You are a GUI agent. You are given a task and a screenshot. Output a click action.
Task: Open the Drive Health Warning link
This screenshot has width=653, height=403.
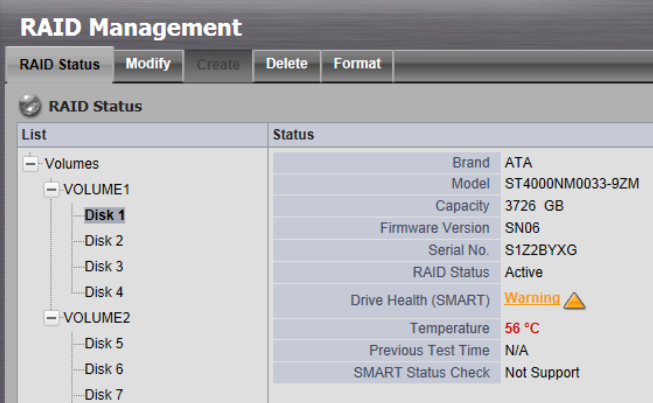pos(531,298)
